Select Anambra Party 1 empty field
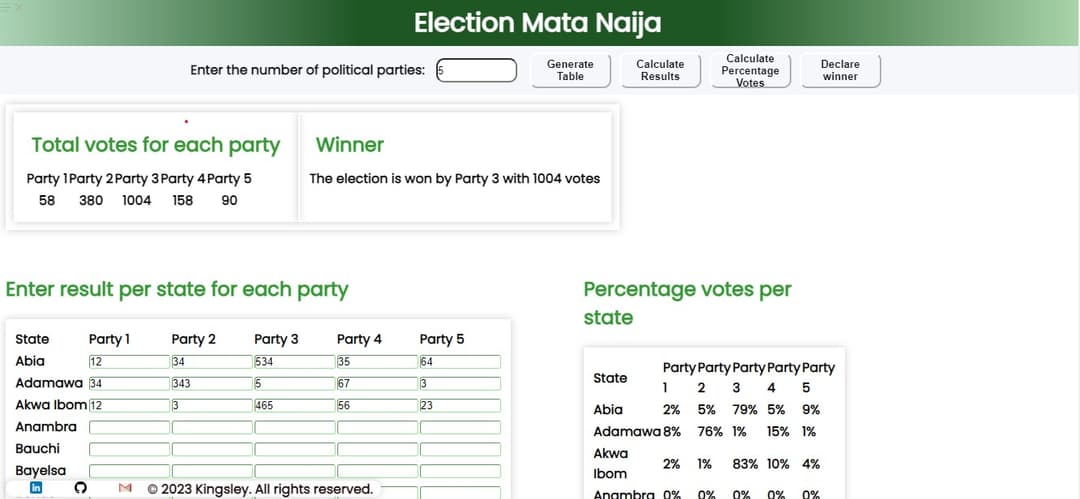Viewport: 1080px width, 499px height. [x=129, y=427]
